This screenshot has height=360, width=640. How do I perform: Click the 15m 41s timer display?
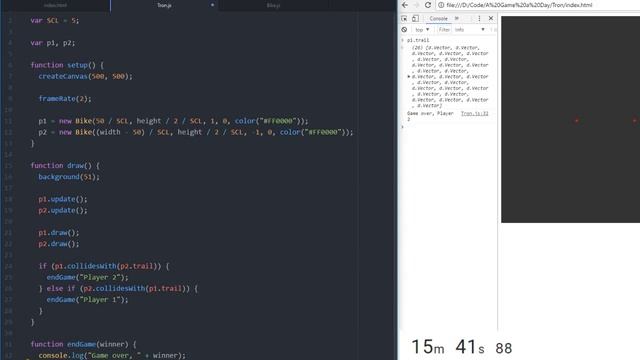pos(461,347)
